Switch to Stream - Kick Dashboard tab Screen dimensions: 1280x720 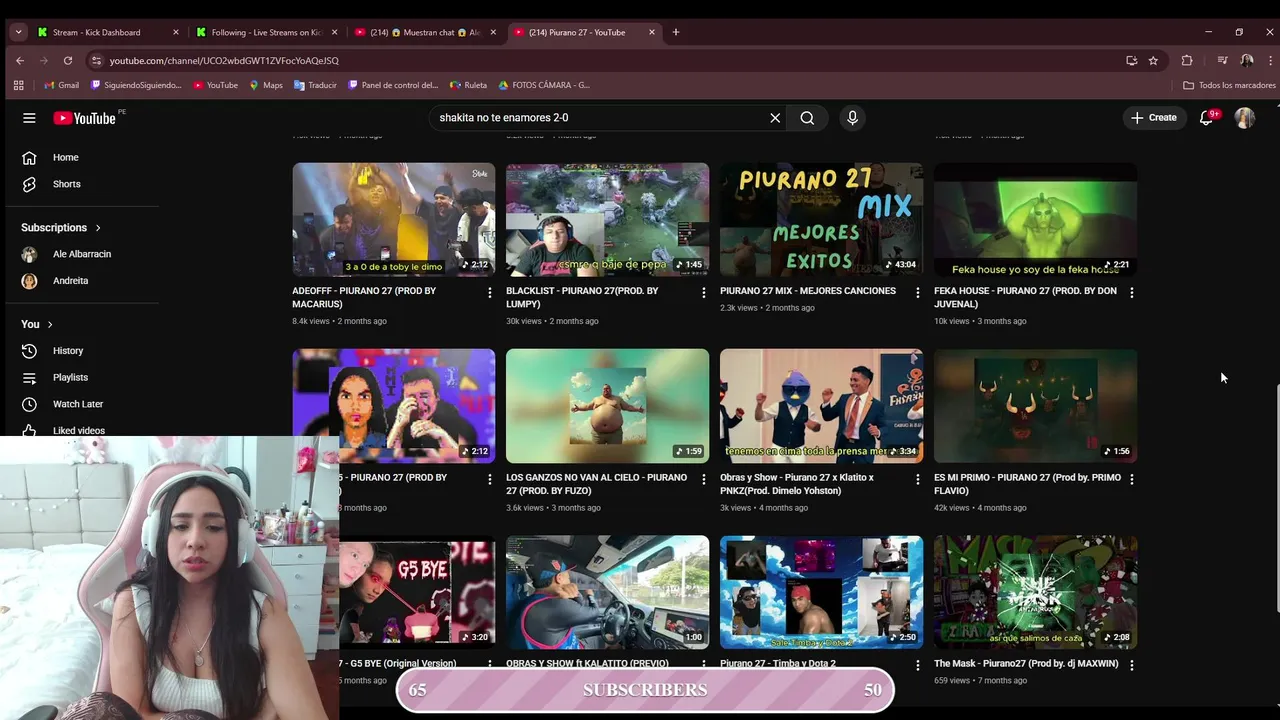[106, 32]
